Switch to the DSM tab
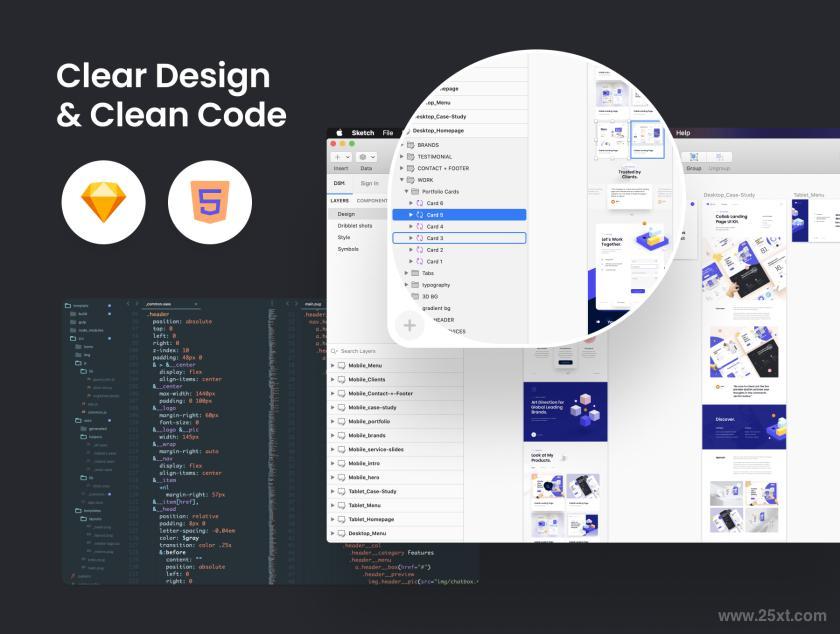The image size is (840, 634). pyautogui.click(x=339, y=183)
